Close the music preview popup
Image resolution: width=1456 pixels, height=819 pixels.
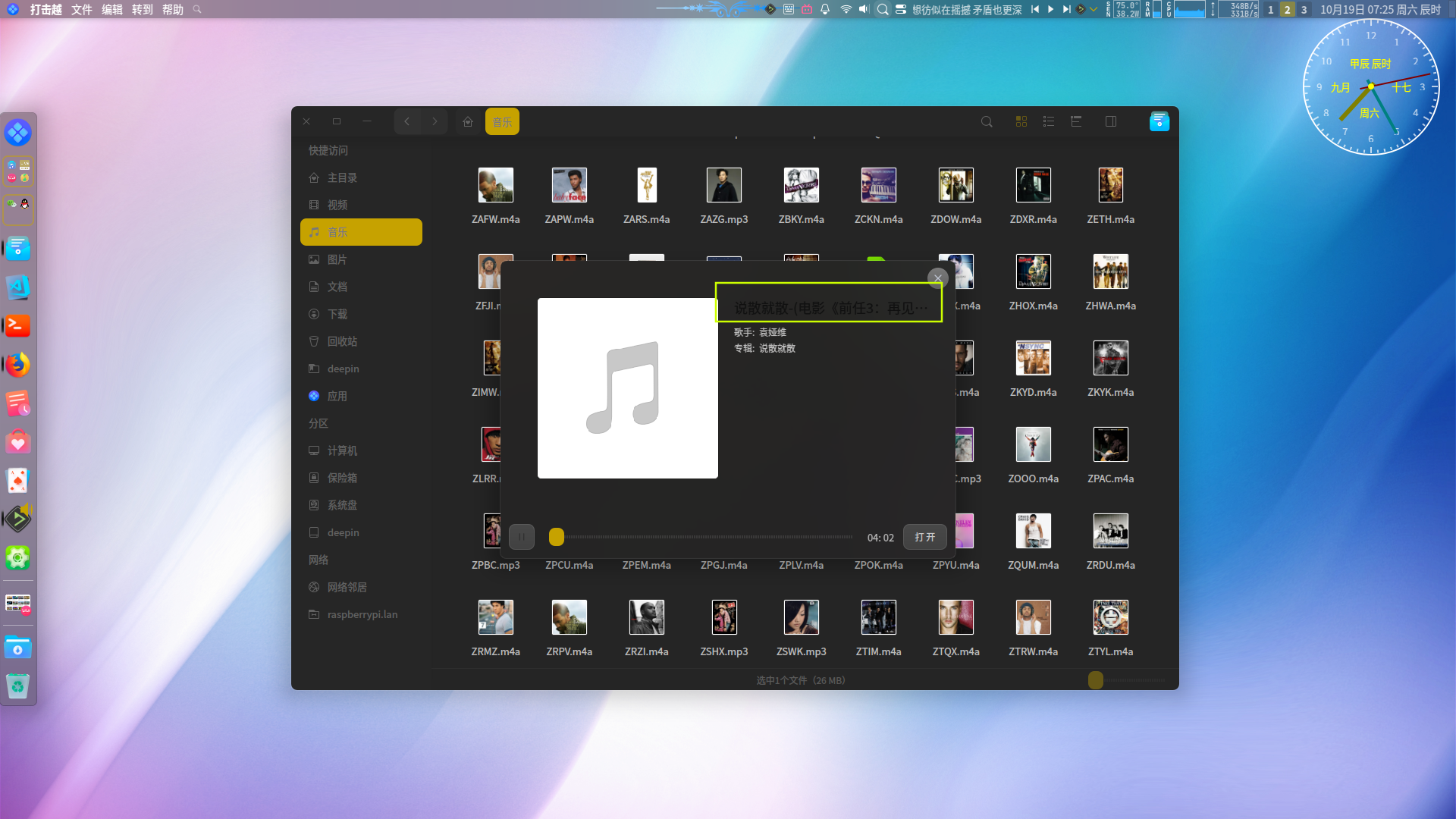tap(938, 278)
